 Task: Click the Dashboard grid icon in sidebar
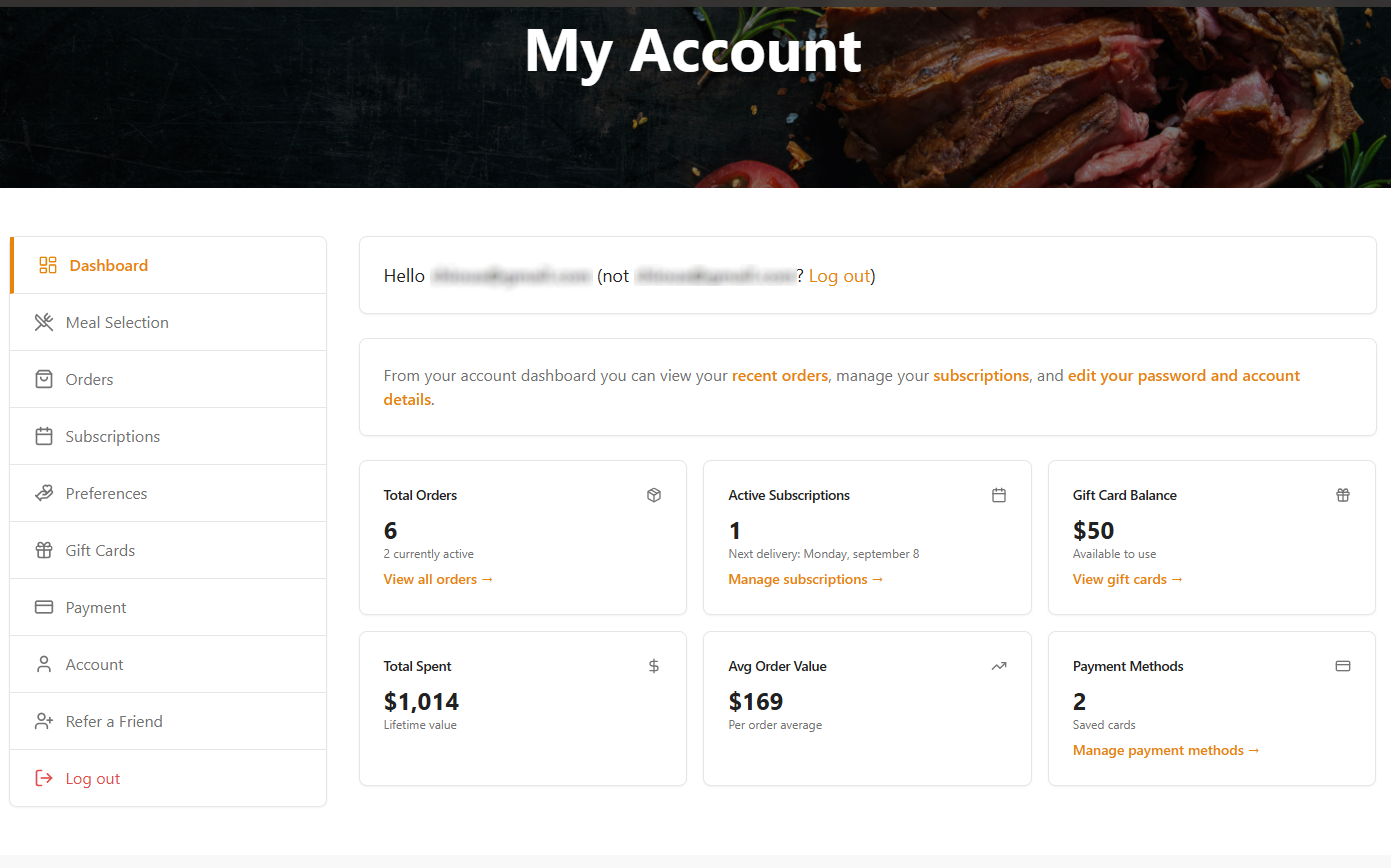tap(48, 265)
